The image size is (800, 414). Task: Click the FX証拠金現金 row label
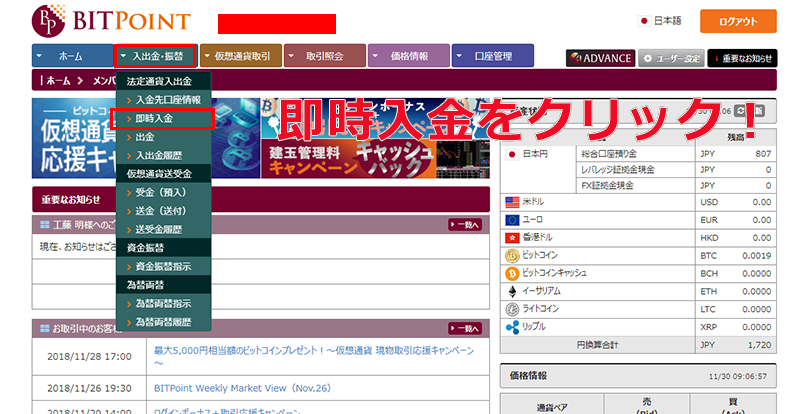tap(607, 185)
